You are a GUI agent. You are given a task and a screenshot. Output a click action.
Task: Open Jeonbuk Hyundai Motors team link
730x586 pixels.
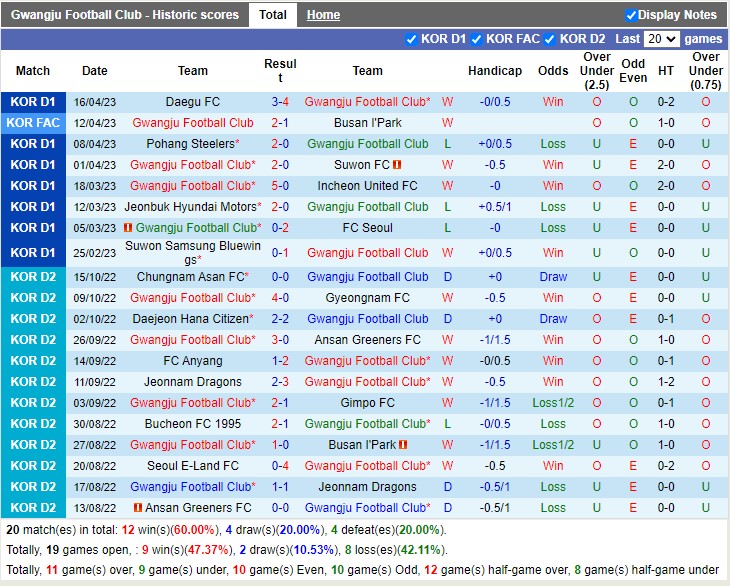(x=190, y=207)
